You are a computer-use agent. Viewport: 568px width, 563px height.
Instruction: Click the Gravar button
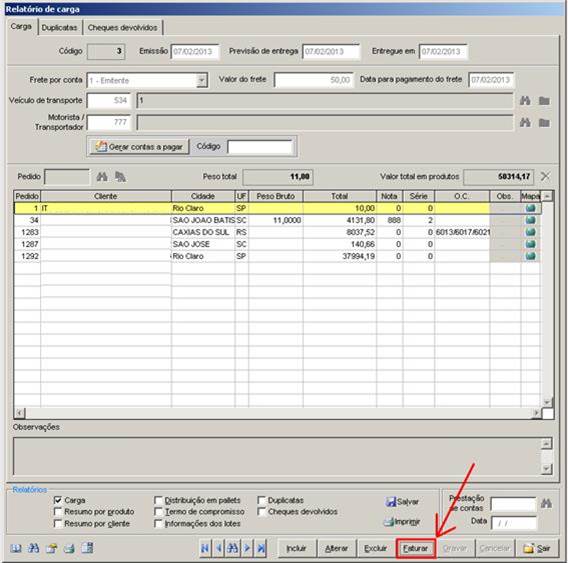pos(455,549)
